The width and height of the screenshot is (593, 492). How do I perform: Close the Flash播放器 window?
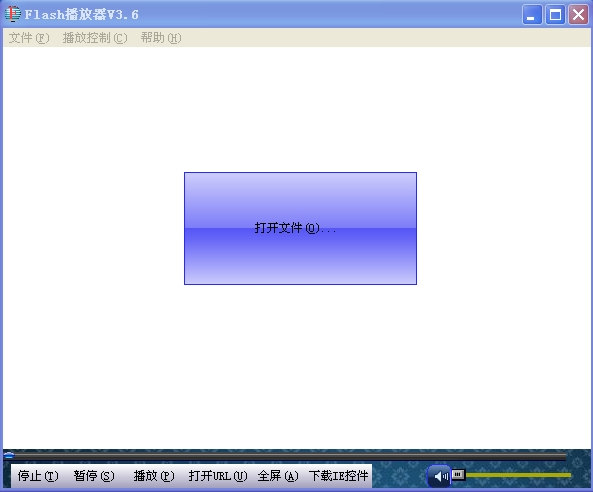(x=578, y=15)
